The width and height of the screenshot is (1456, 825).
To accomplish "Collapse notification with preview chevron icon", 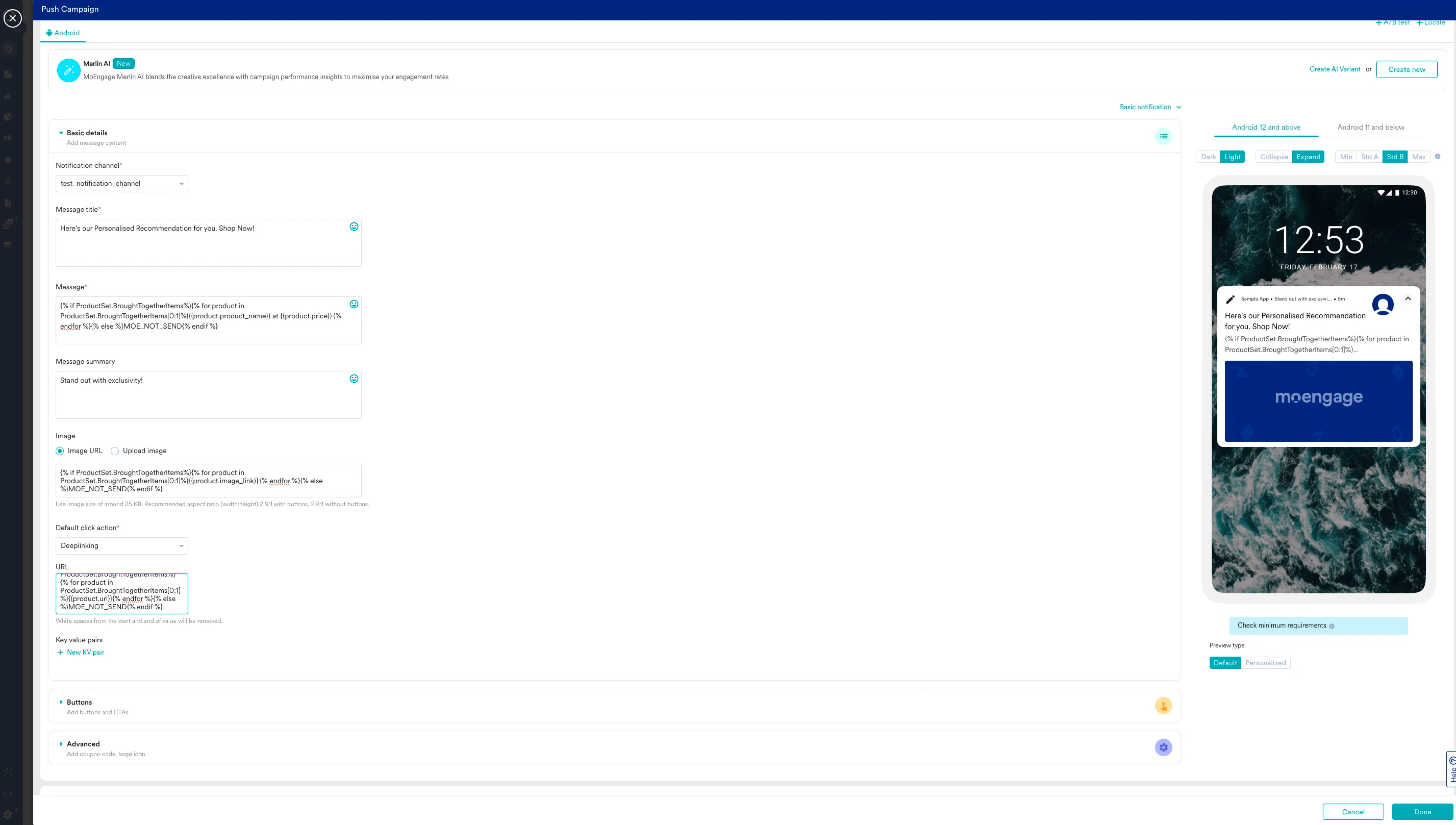I will (x=1408, y=299).
